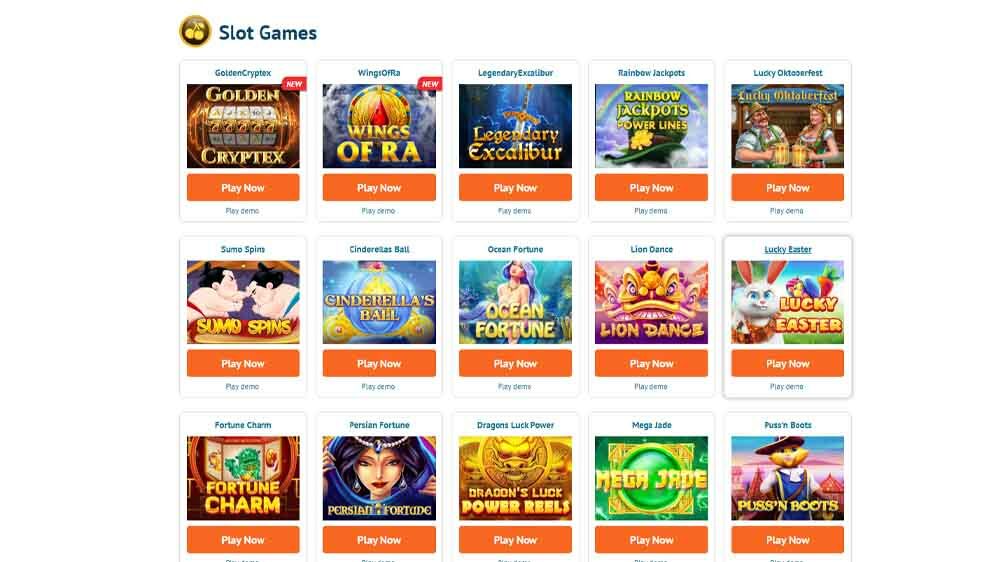Click Play Now under Lucky Oktoberfest
Viewport: 1000px width, 562px height.
788,188
